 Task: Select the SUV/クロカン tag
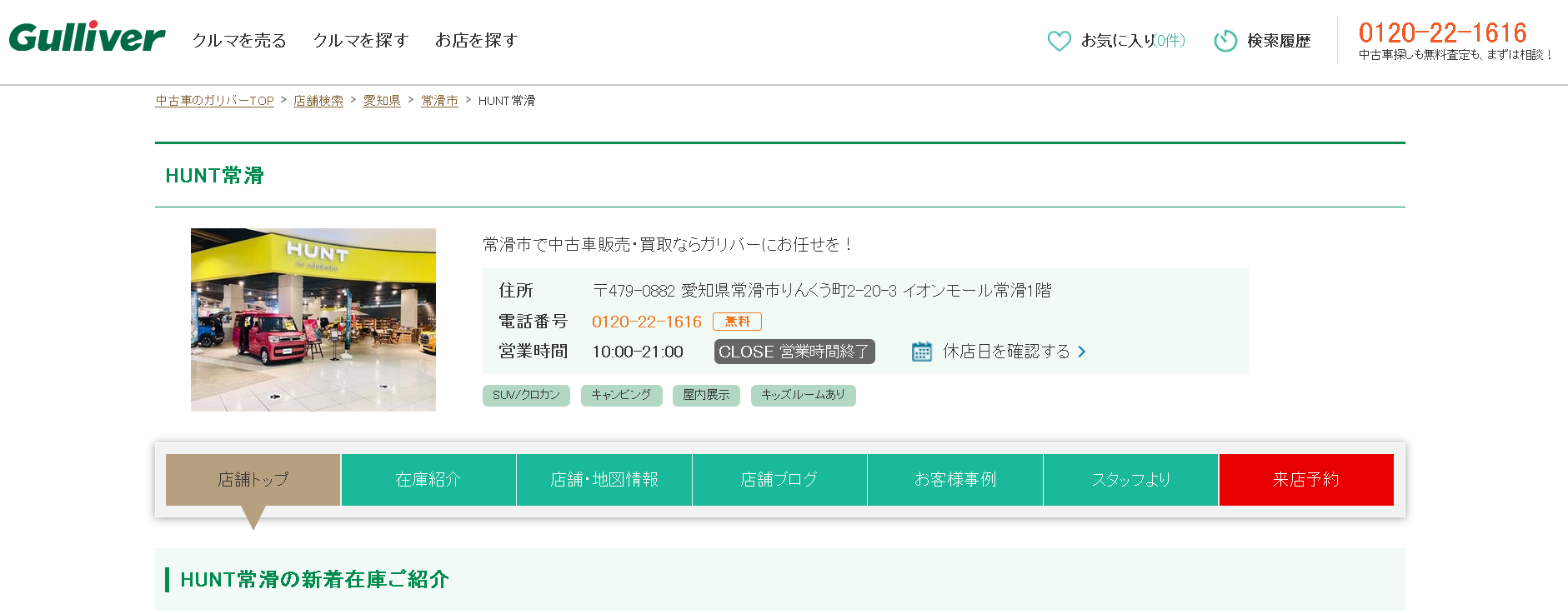(526, 395)
